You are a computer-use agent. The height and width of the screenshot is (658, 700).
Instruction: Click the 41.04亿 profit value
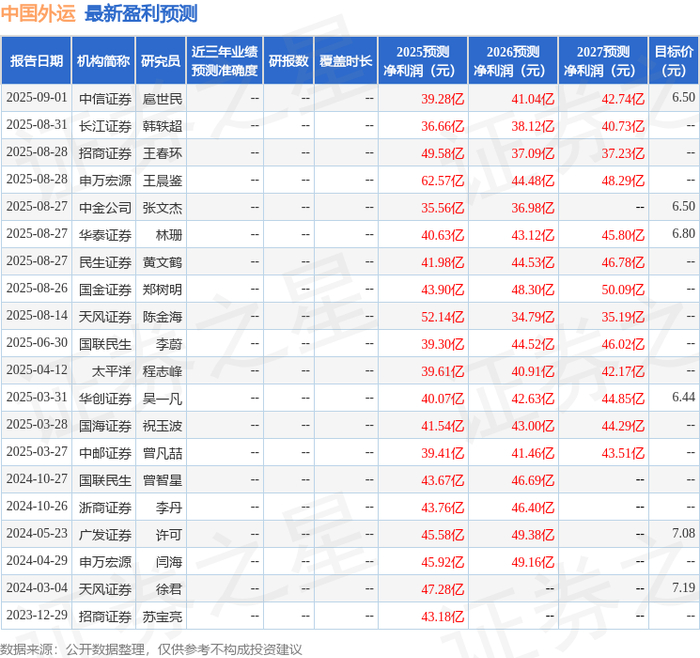pyautogui.click(x=533, y=99)
